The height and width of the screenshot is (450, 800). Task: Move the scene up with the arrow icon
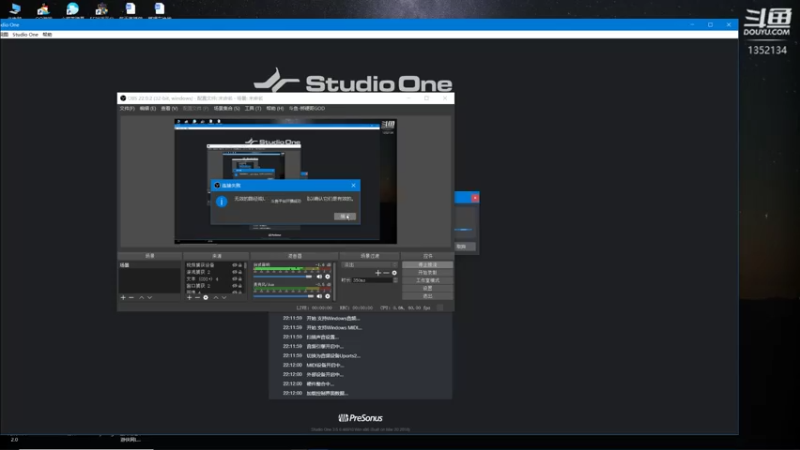pyautogui.click(x=141, y=297)
